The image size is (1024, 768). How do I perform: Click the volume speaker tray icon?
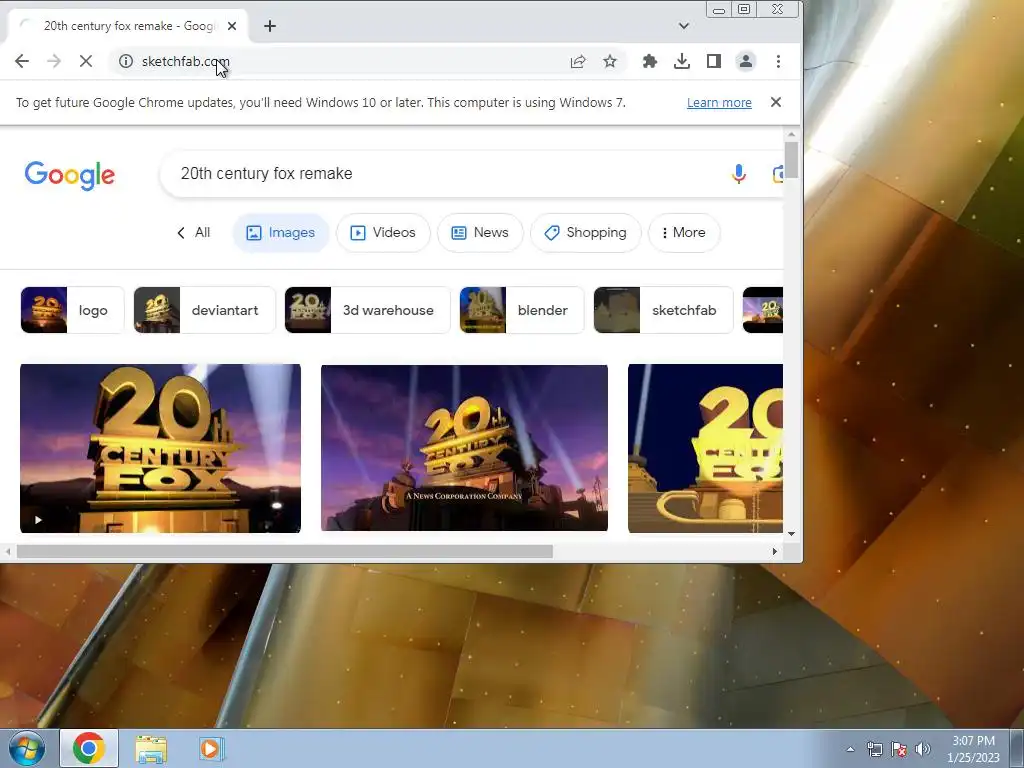pos(923,749)
